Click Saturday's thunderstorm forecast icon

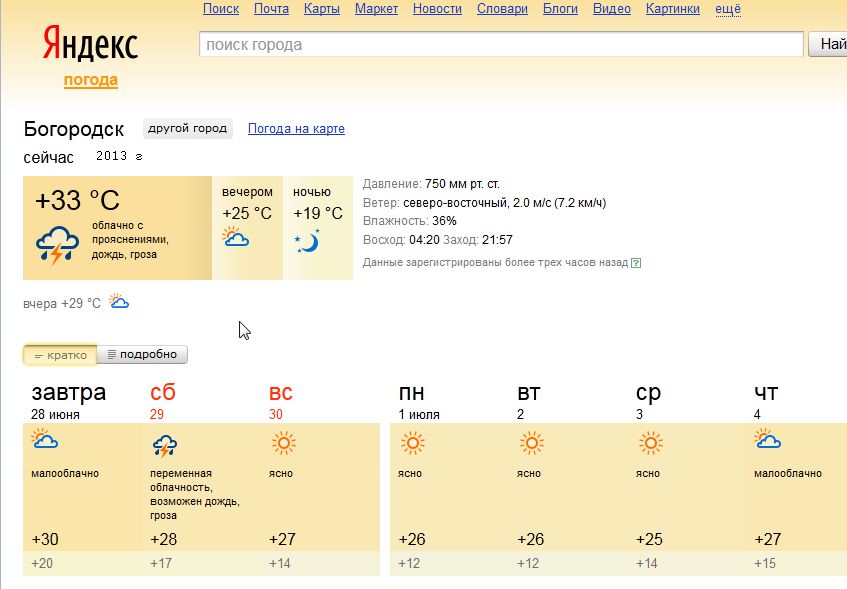[164, 445]
